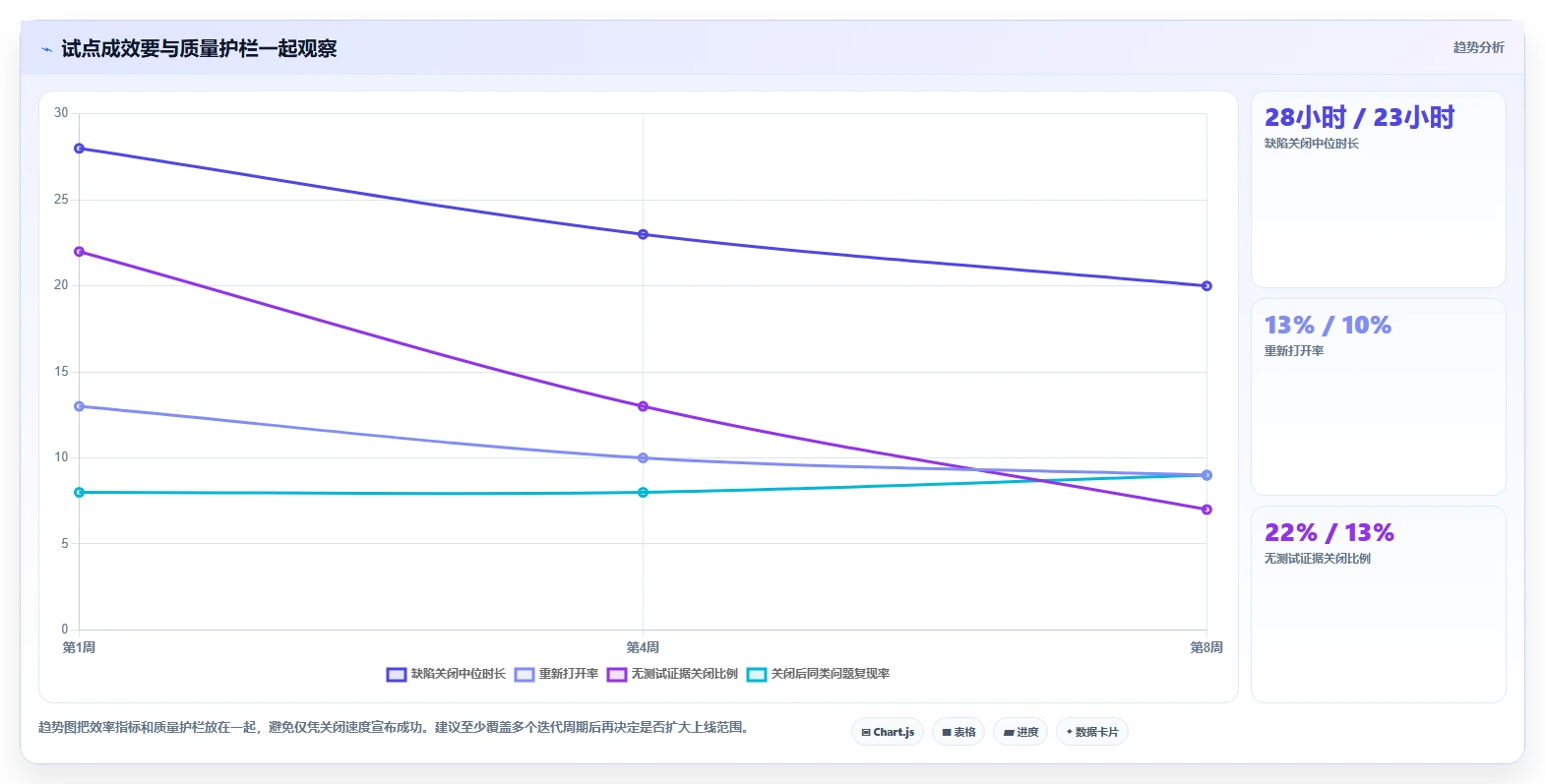The height and width of the screenshot is (784, 1545).
Task: Click the Chart.js tag chip
Action: (888, 732)
